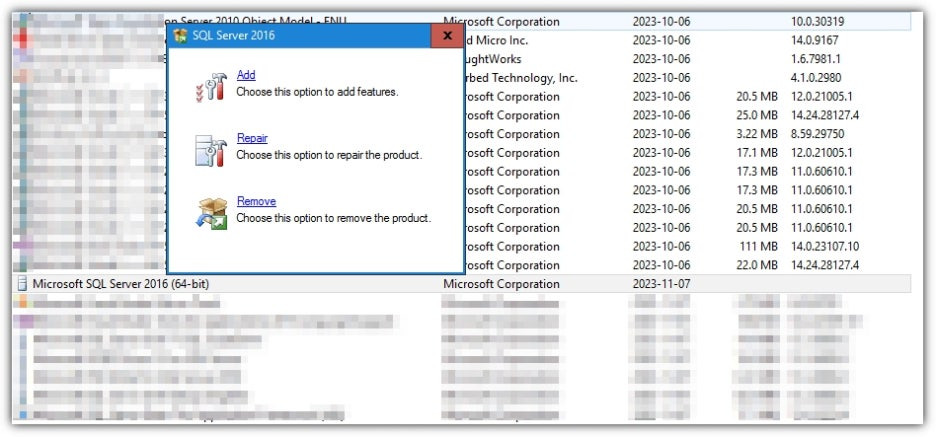
Task: Click the Trend Micro Inc. publisher cell
Action: pos(496,41)
